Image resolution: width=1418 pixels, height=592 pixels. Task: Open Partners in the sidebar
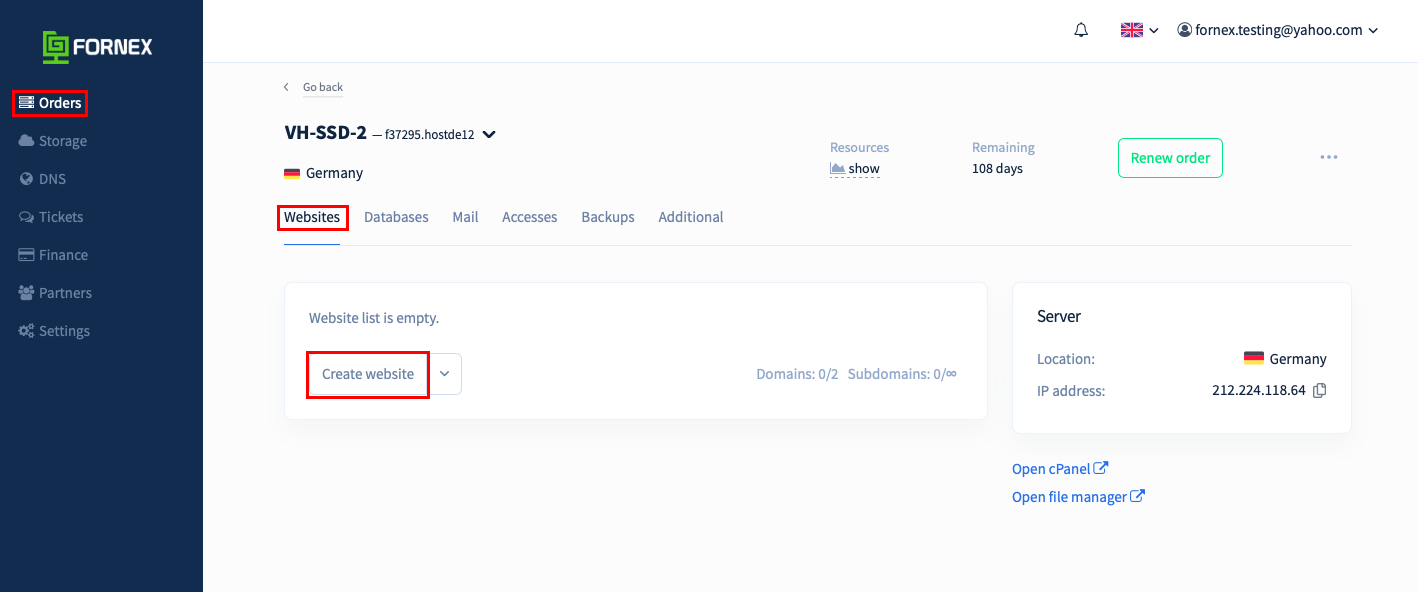click(x=55, y=293)
